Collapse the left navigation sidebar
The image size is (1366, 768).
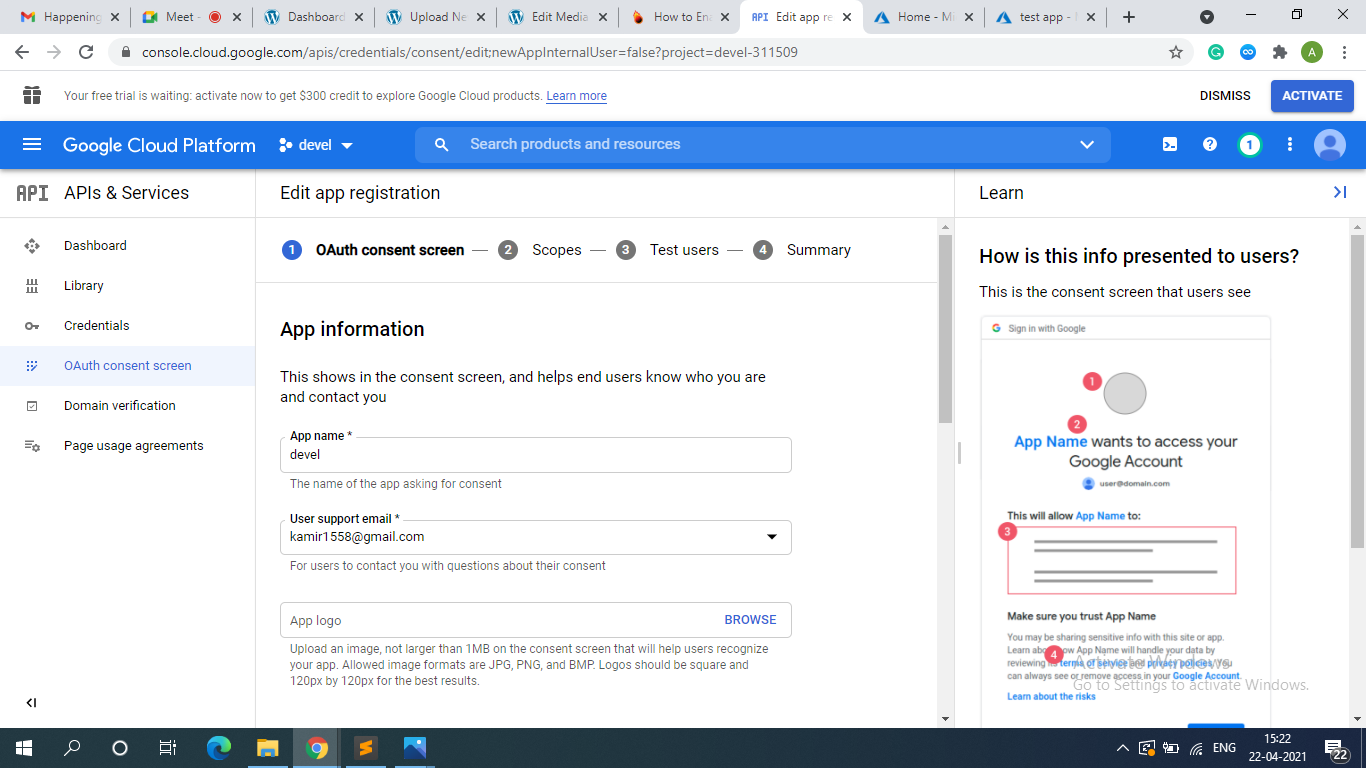pos(31,703)
